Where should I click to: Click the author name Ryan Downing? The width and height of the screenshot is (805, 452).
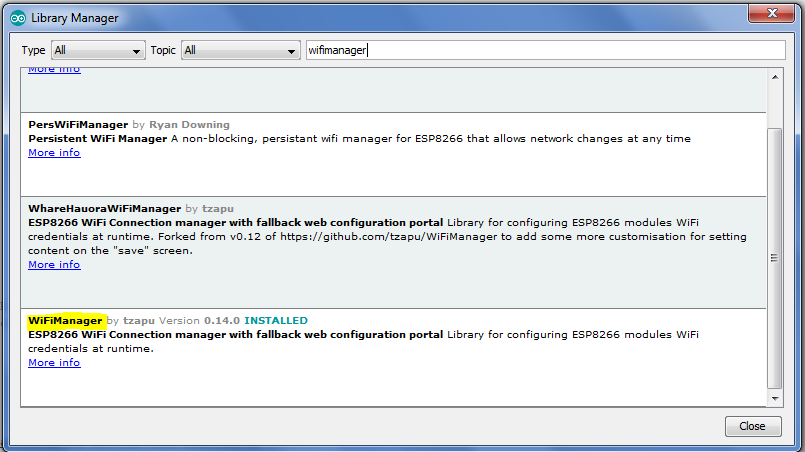(189, 125)
